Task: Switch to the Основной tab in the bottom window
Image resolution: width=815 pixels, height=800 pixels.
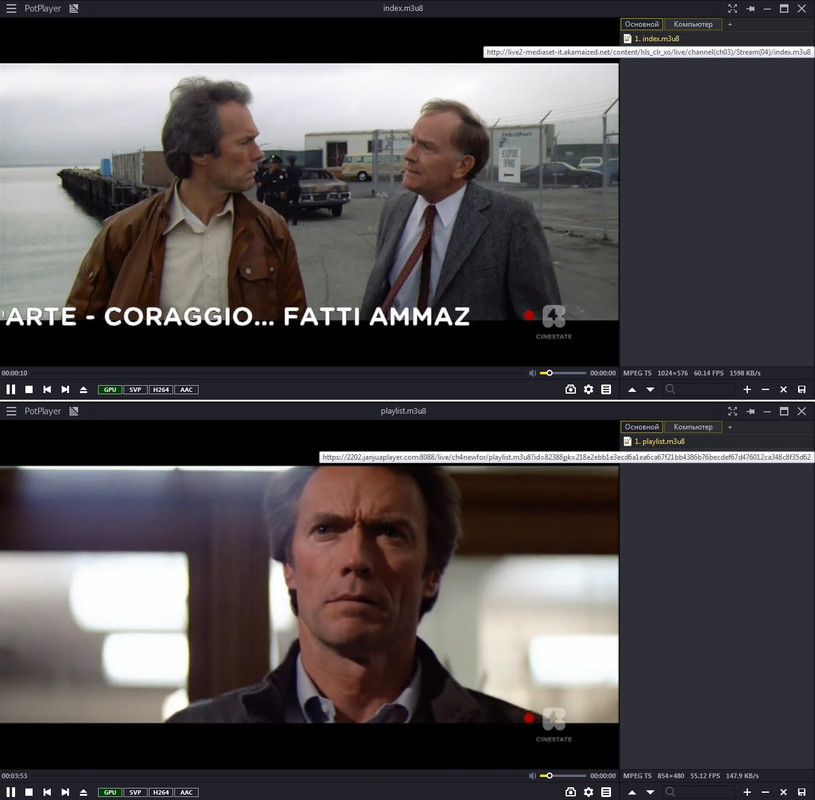Action: (641, 427)
